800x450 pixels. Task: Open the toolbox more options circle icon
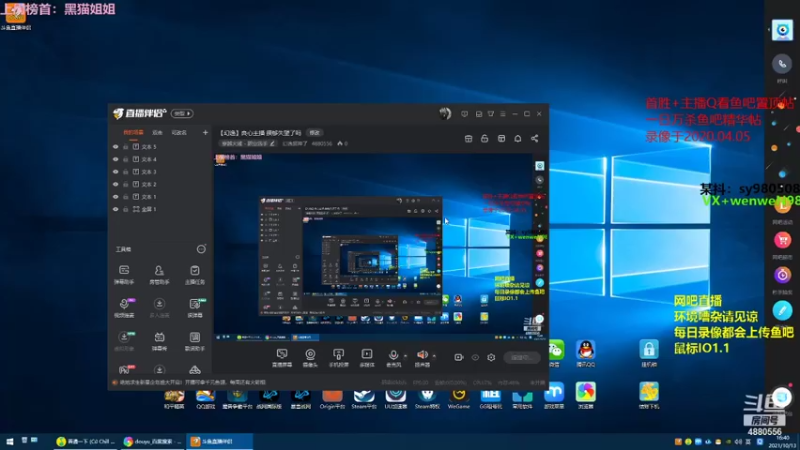(201, 249)
